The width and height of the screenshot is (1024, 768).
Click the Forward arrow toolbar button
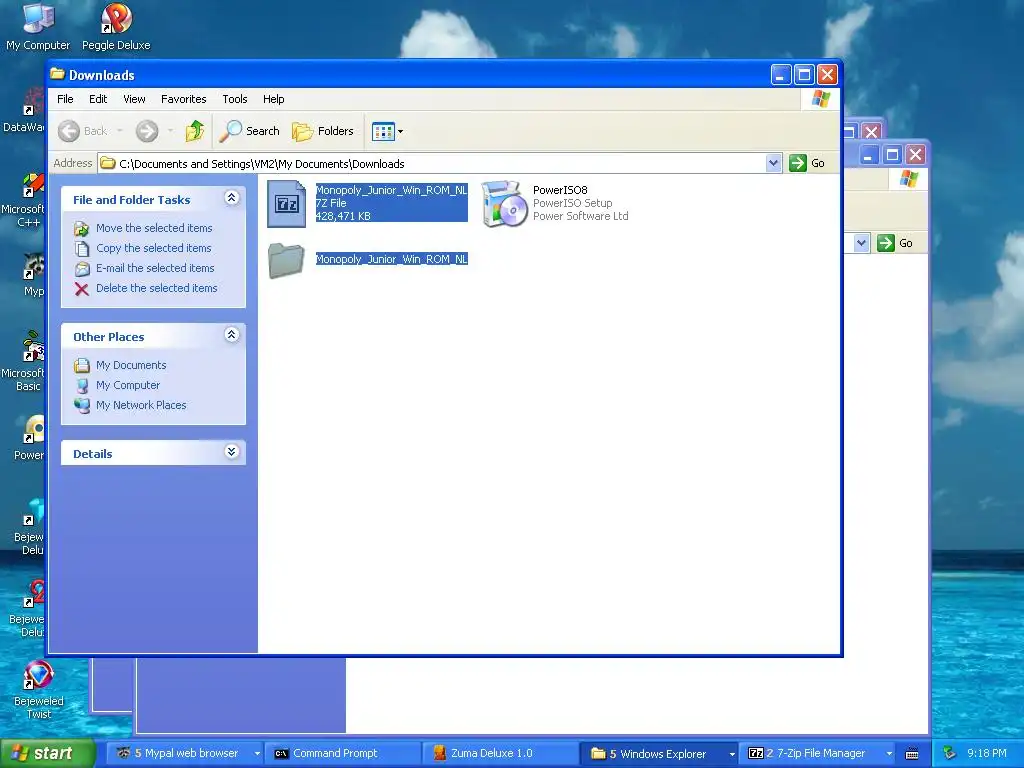click(x=147, y=131)
